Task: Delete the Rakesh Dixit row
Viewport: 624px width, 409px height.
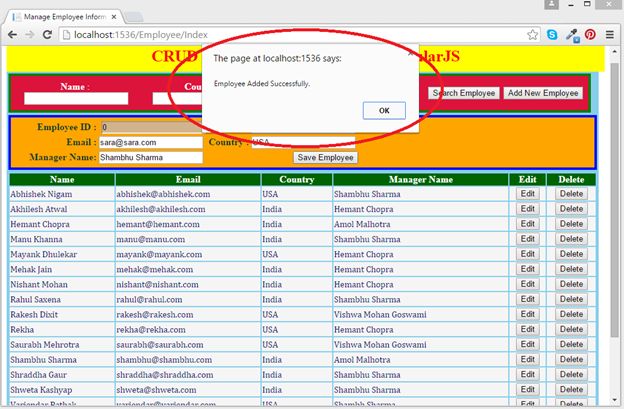Action: 571,314
